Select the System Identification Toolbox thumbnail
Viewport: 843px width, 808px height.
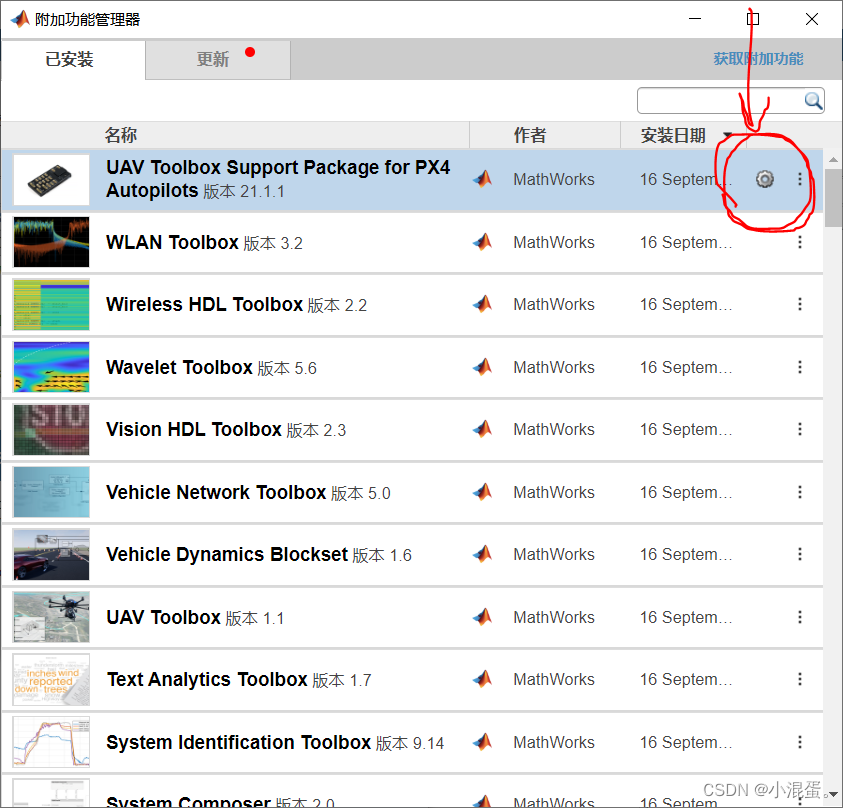pyautogui.click(x=51, y=742)
